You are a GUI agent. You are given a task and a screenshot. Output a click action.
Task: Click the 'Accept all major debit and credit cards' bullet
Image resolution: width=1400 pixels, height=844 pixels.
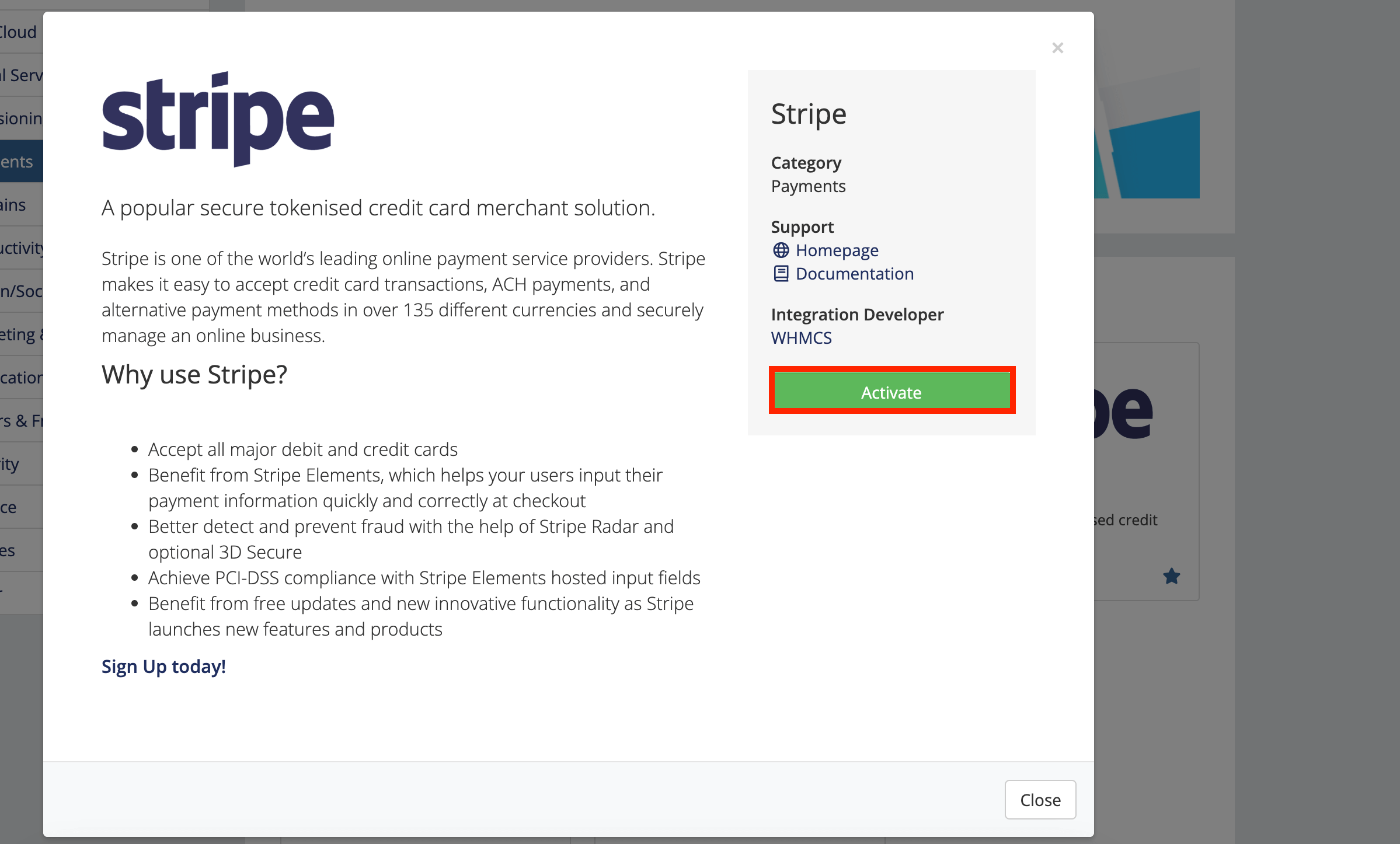pos(302,449)
